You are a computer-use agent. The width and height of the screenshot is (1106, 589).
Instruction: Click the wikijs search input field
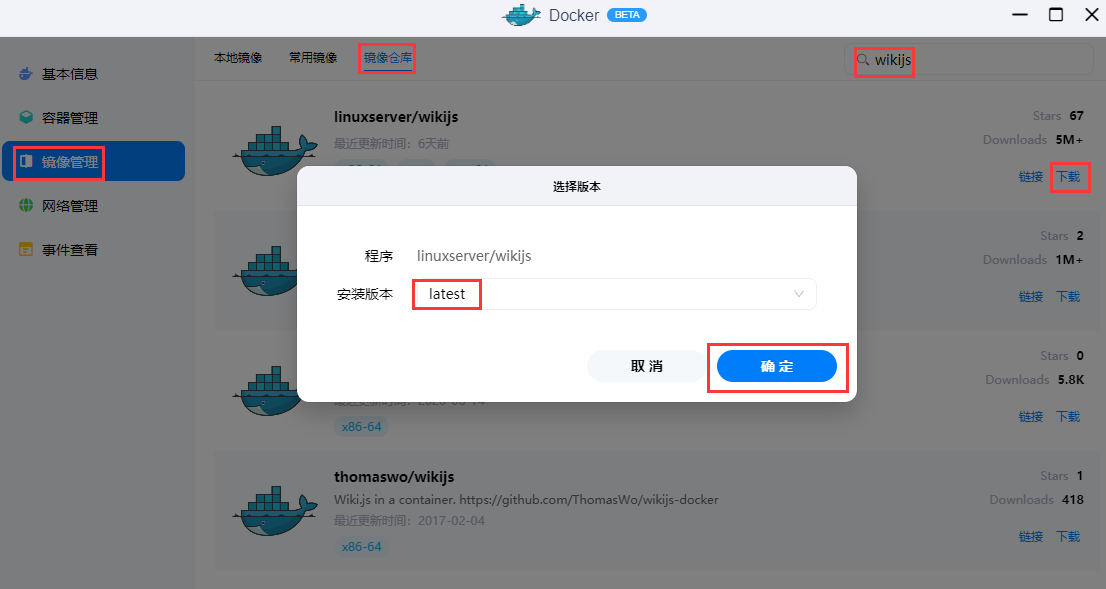click(x=969, y=60)
